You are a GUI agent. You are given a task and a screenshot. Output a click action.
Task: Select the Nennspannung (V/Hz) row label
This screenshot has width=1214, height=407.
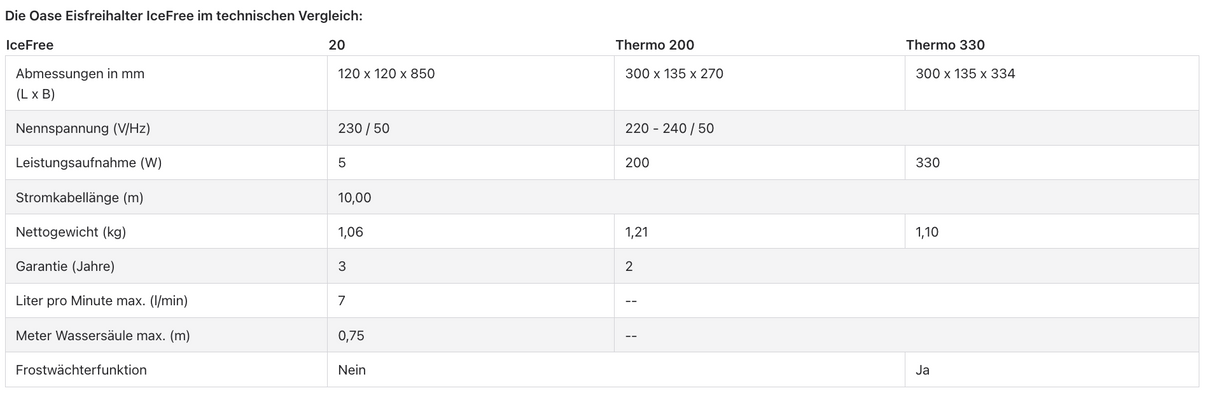(83, 128)
